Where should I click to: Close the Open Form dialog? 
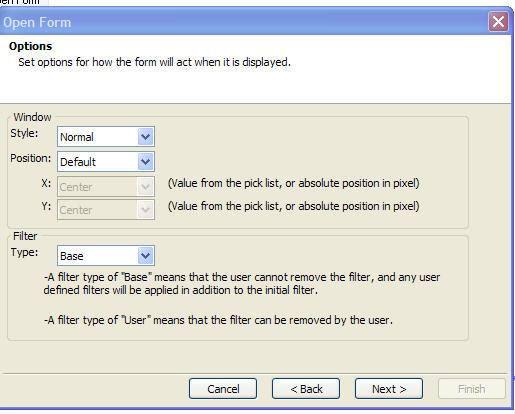[498, 22]
